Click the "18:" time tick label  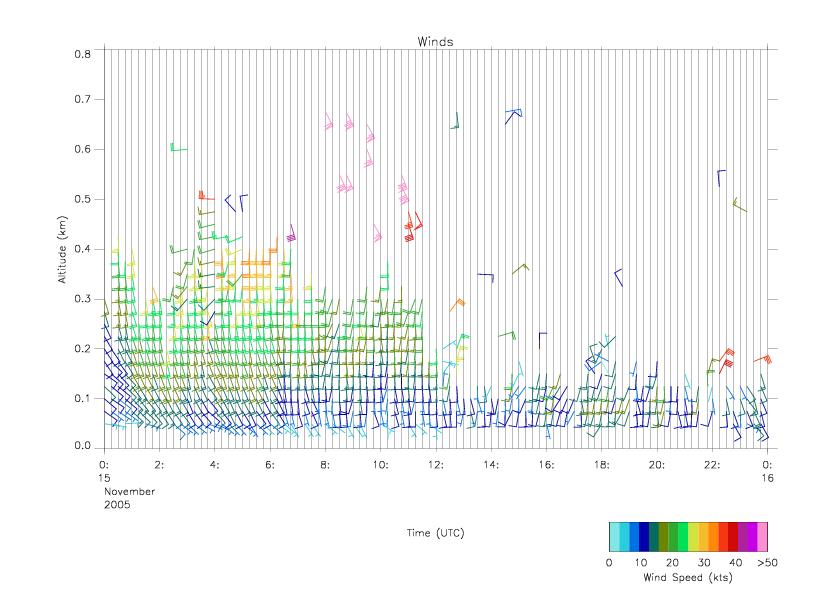602,465
